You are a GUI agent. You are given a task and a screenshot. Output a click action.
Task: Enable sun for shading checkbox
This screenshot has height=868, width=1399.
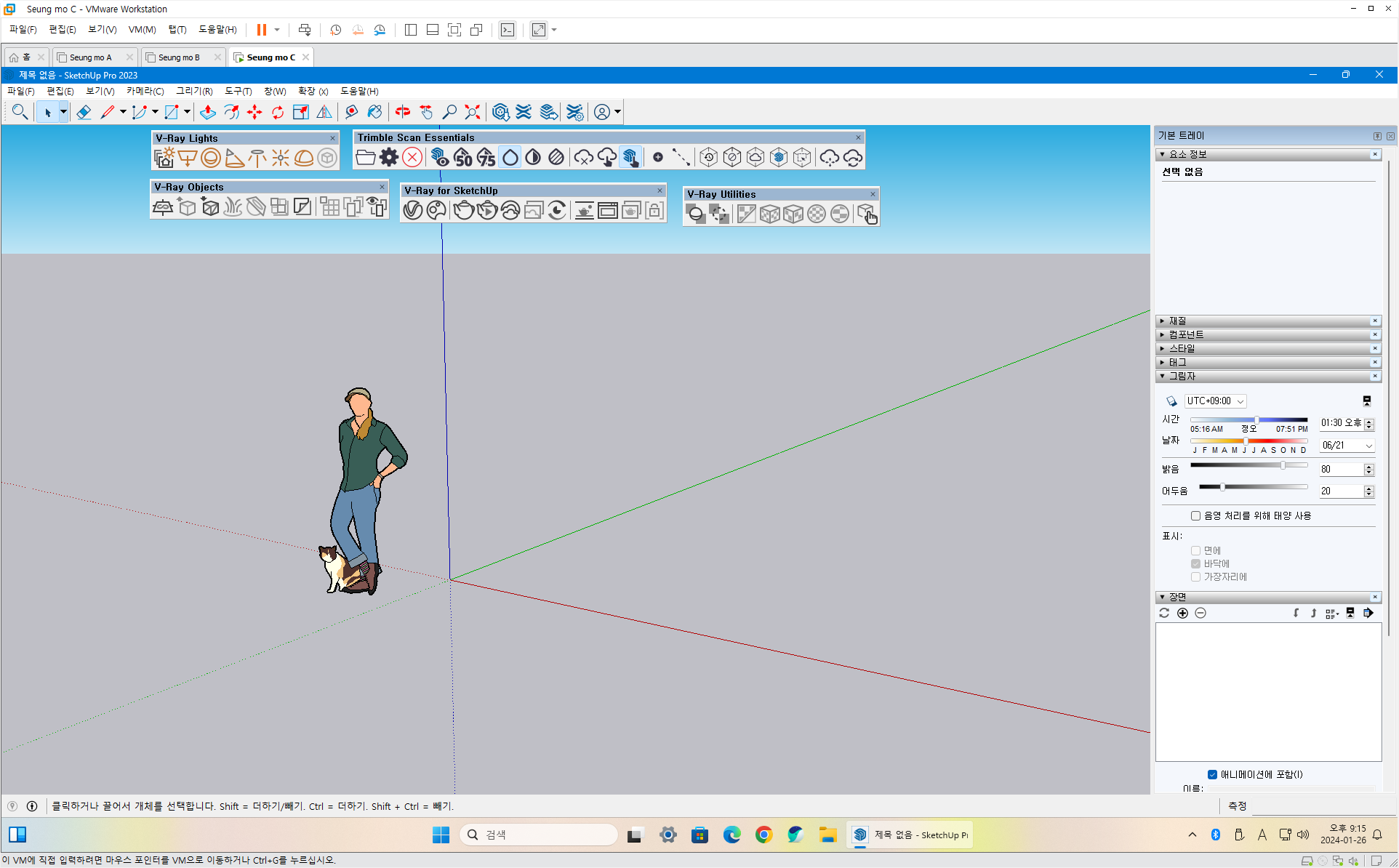1195,515
